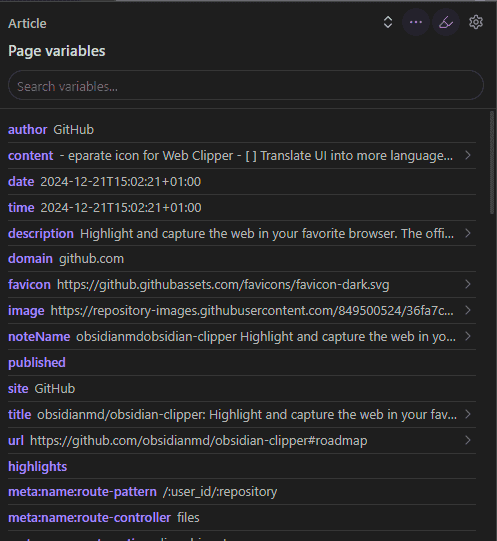Click the variables list scrollbar thumb
The height and width of the screenshot is (541, 497).
click(492, 163)
